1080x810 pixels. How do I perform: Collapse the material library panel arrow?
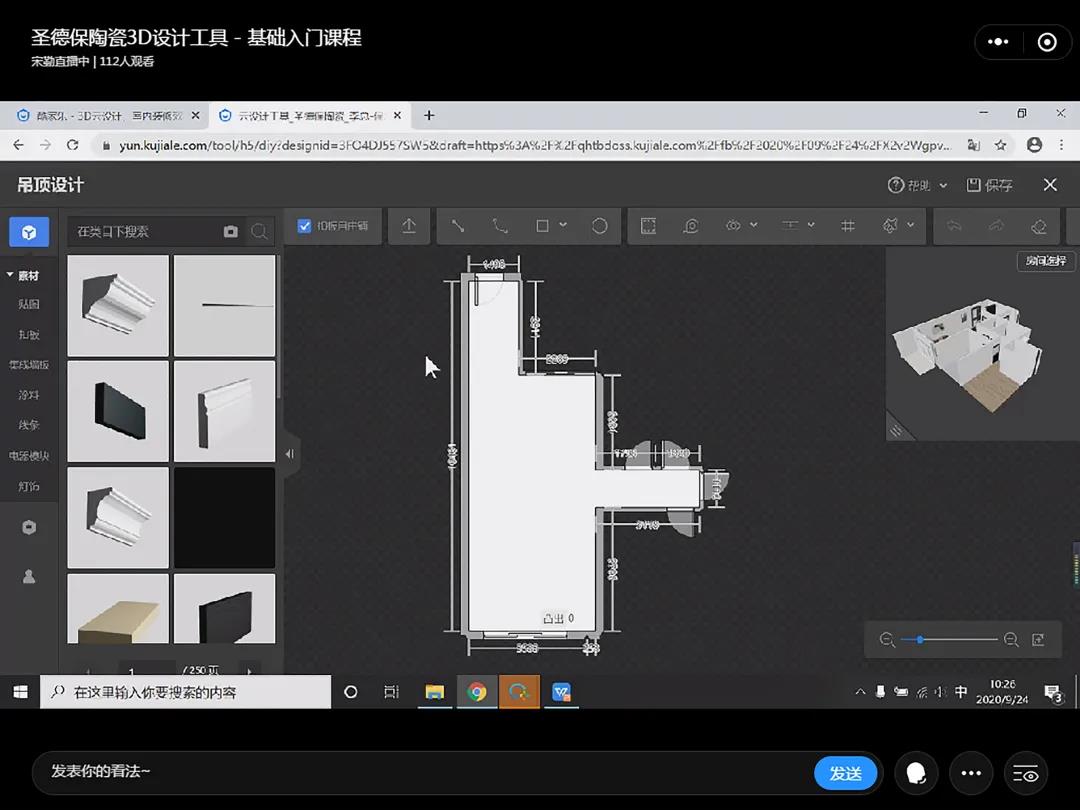tap(289, 453)
